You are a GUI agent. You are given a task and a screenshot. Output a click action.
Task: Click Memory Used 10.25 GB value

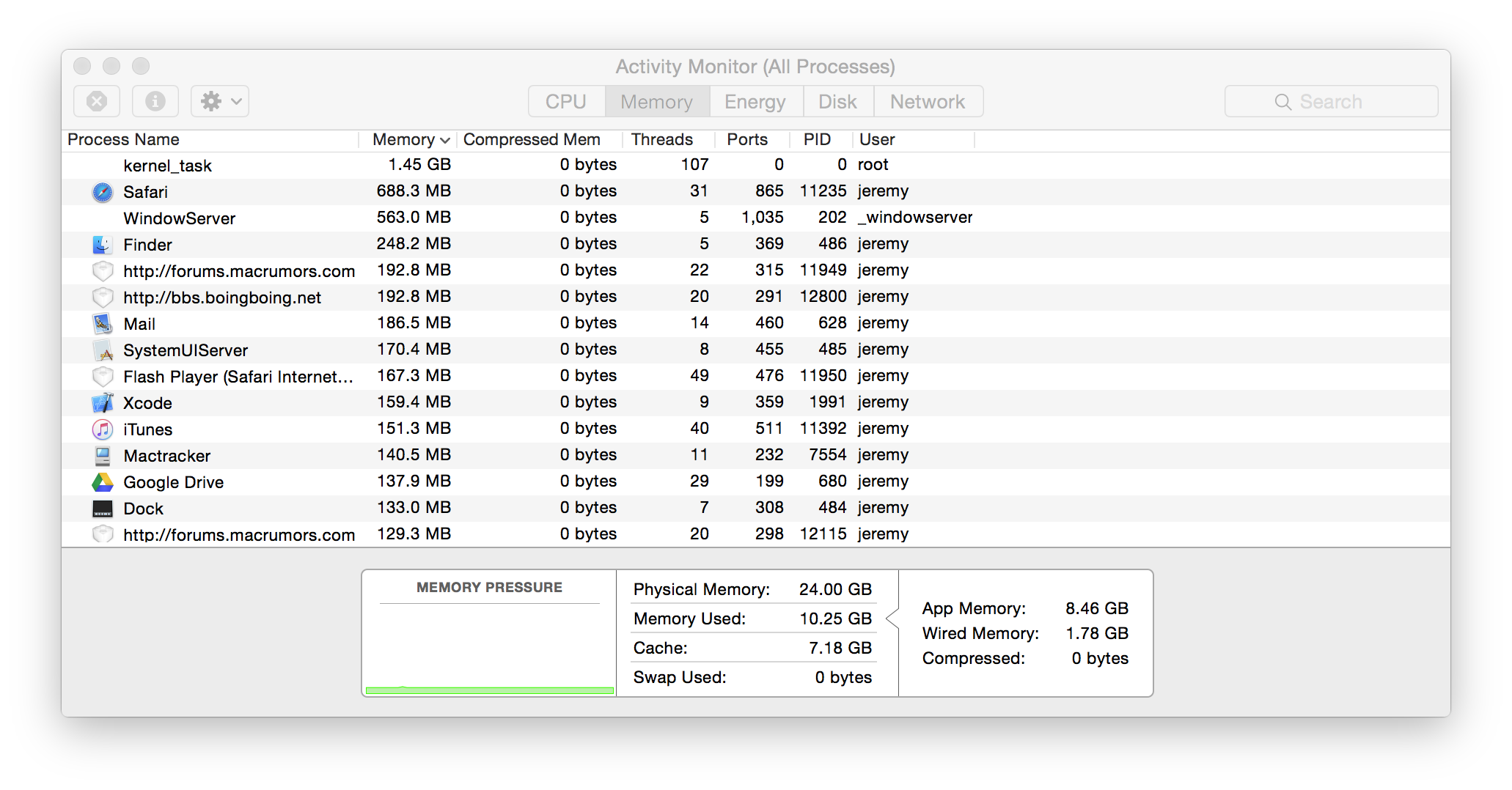click(x=835, y=619)
